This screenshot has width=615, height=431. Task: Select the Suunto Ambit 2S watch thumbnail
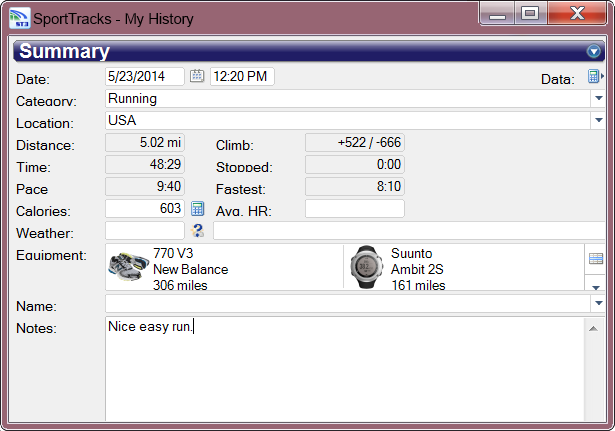[x=366, y=267]
